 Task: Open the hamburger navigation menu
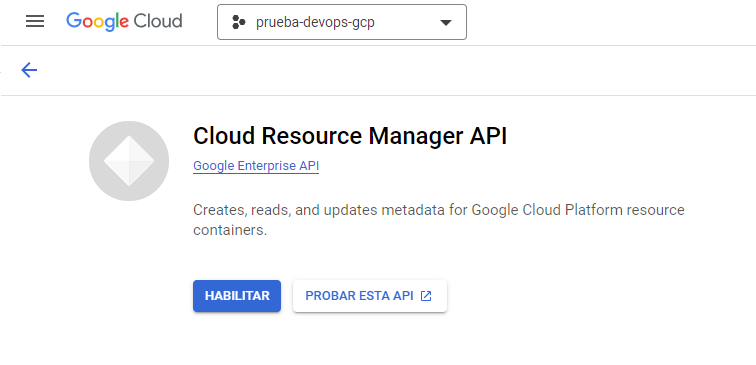pyautogui.click(x=35, y=21)
